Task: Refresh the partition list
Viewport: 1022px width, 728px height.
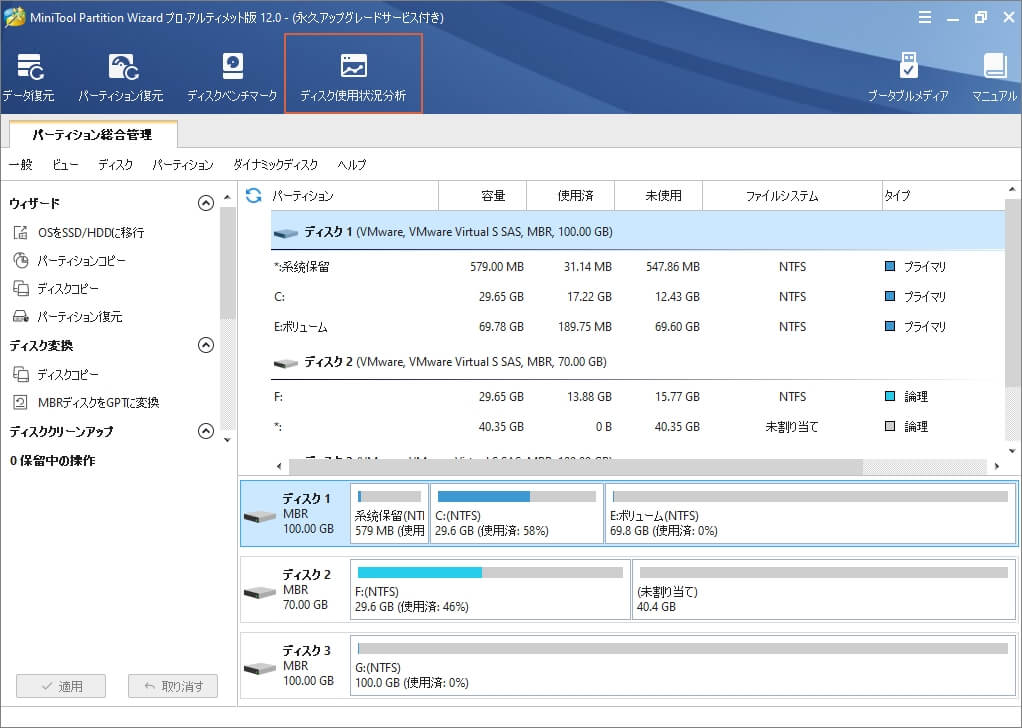Action: tap(254, 195)
